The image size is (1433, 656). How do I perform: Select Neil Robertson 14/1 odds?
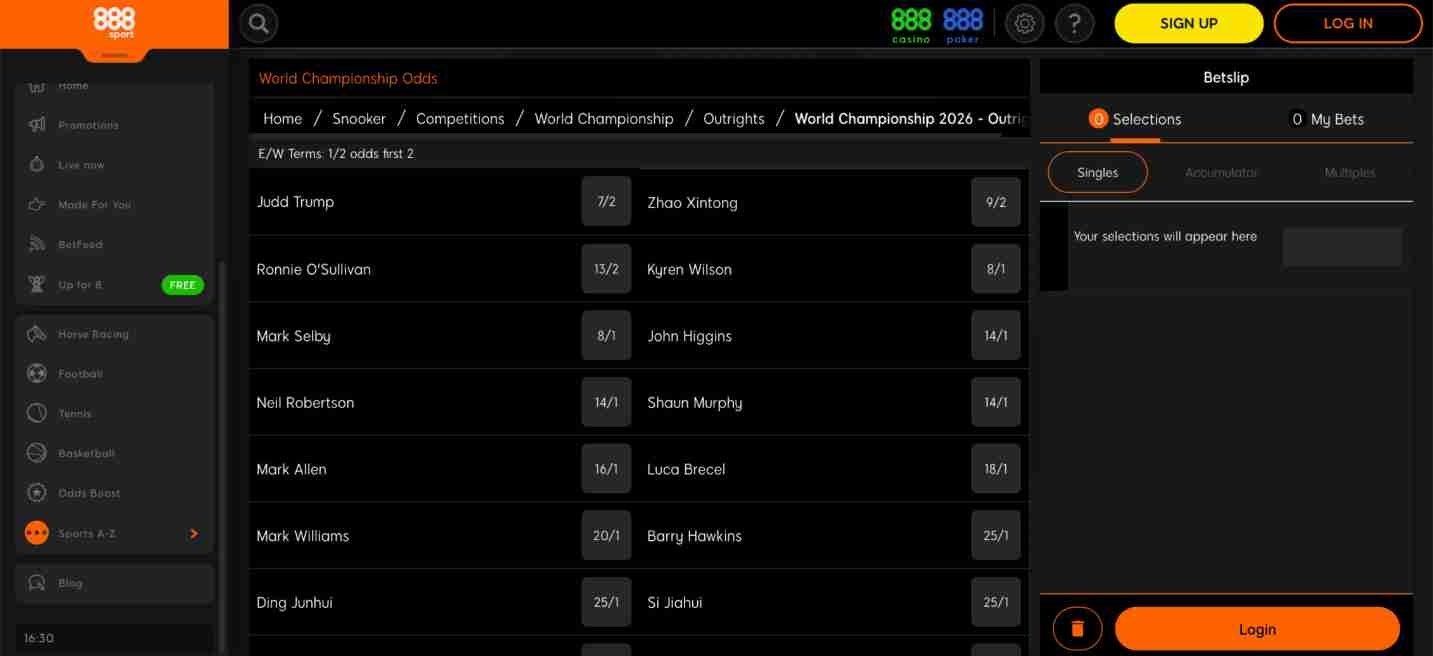(x=606, y=402)
